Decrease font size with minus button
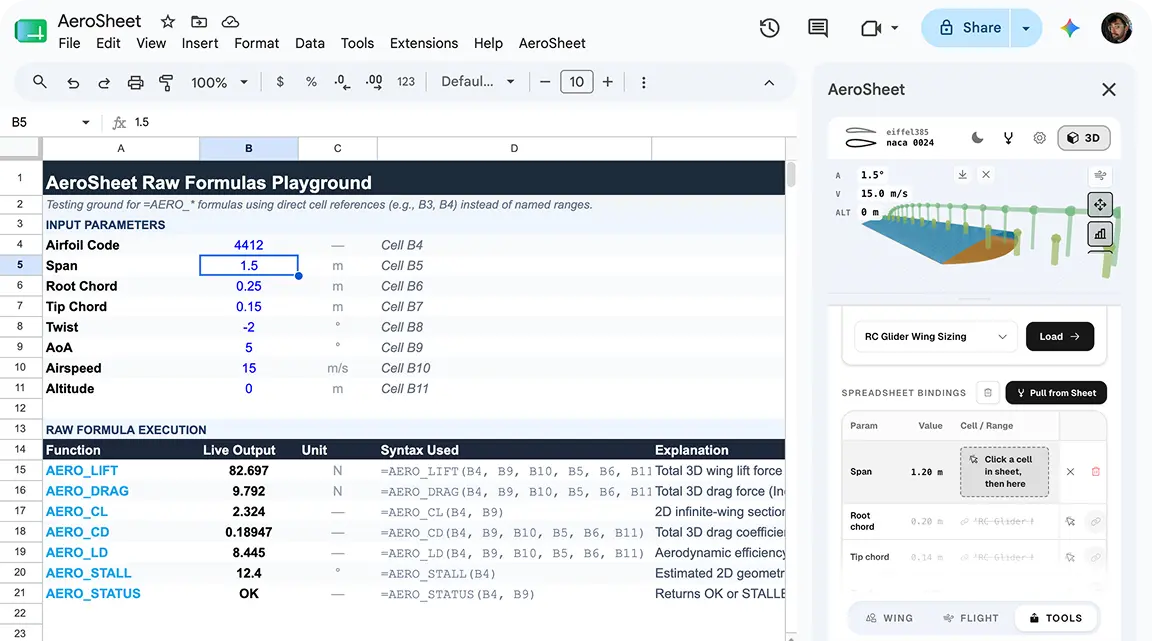 tap(544, 82)
